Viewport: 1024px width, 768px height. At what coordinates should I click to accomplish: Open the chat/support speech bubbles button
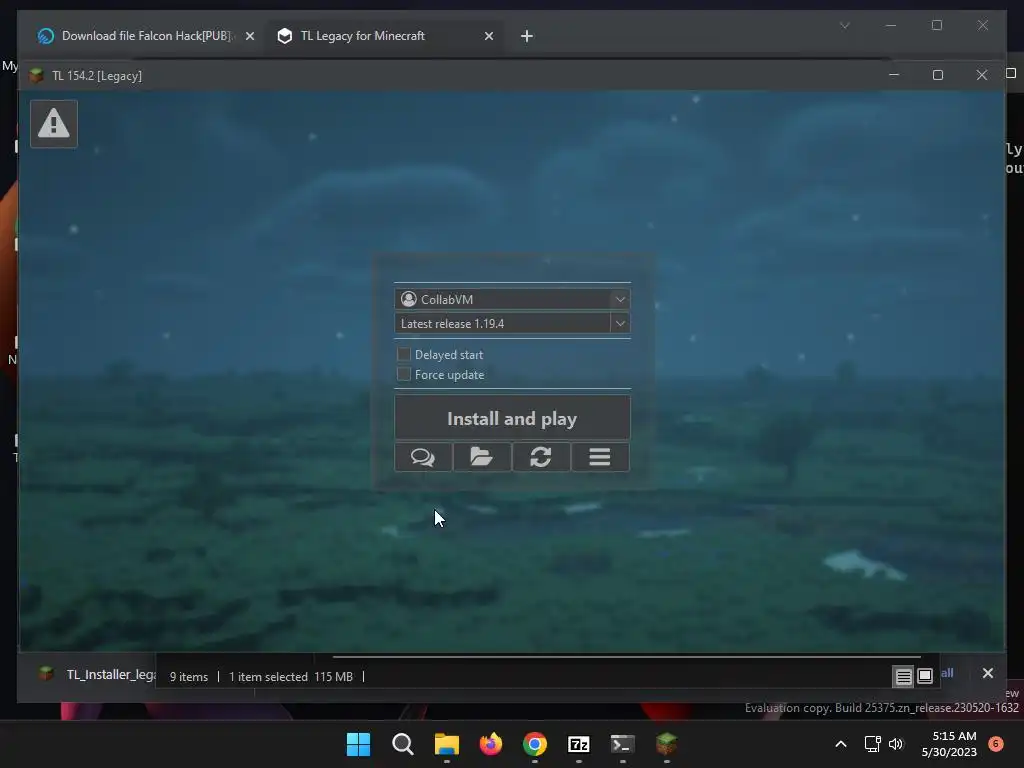tap(423, 456)
